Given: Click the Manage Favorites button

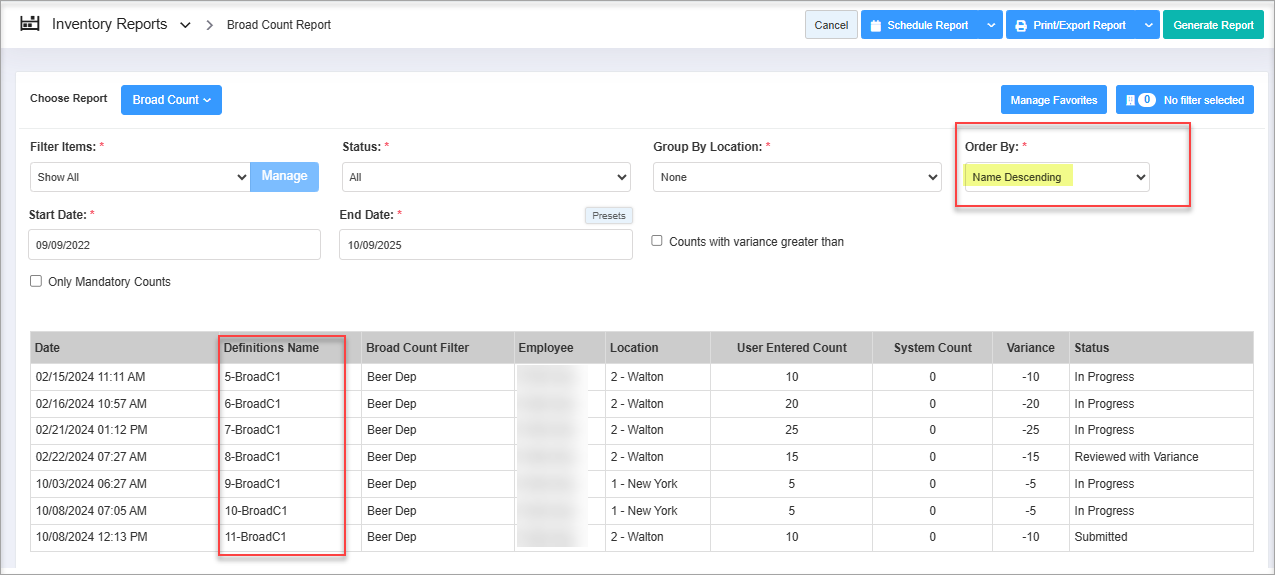Looking at the screenshot, I should (x=1054, y=100).
